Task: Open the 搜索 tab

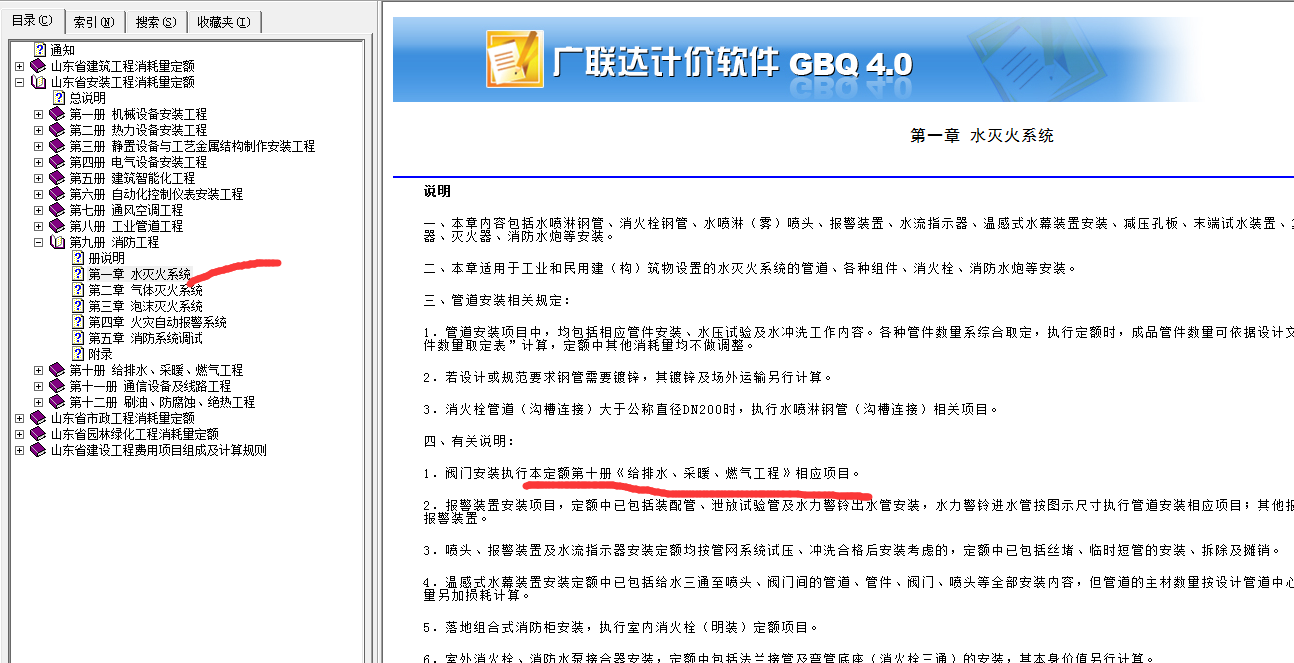Action: point(155,22)
